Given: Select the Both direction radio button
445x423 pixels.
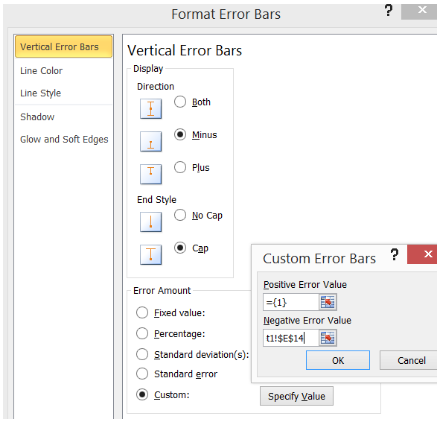Looking at the screenshot, I should pyautogui.click(x=180, y=102).
